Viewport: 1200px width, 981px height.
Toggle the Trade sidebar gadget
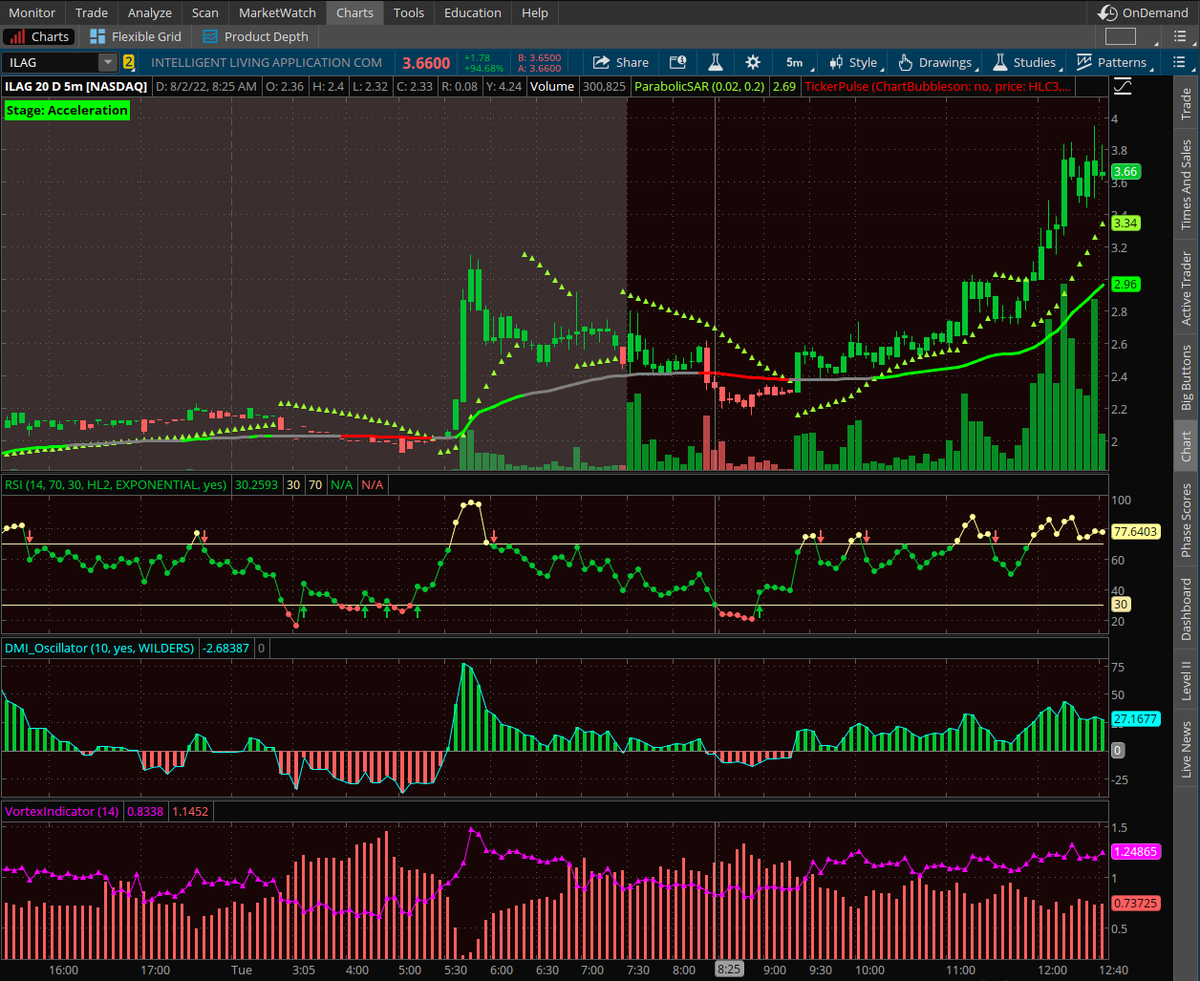click(1187, 103)
